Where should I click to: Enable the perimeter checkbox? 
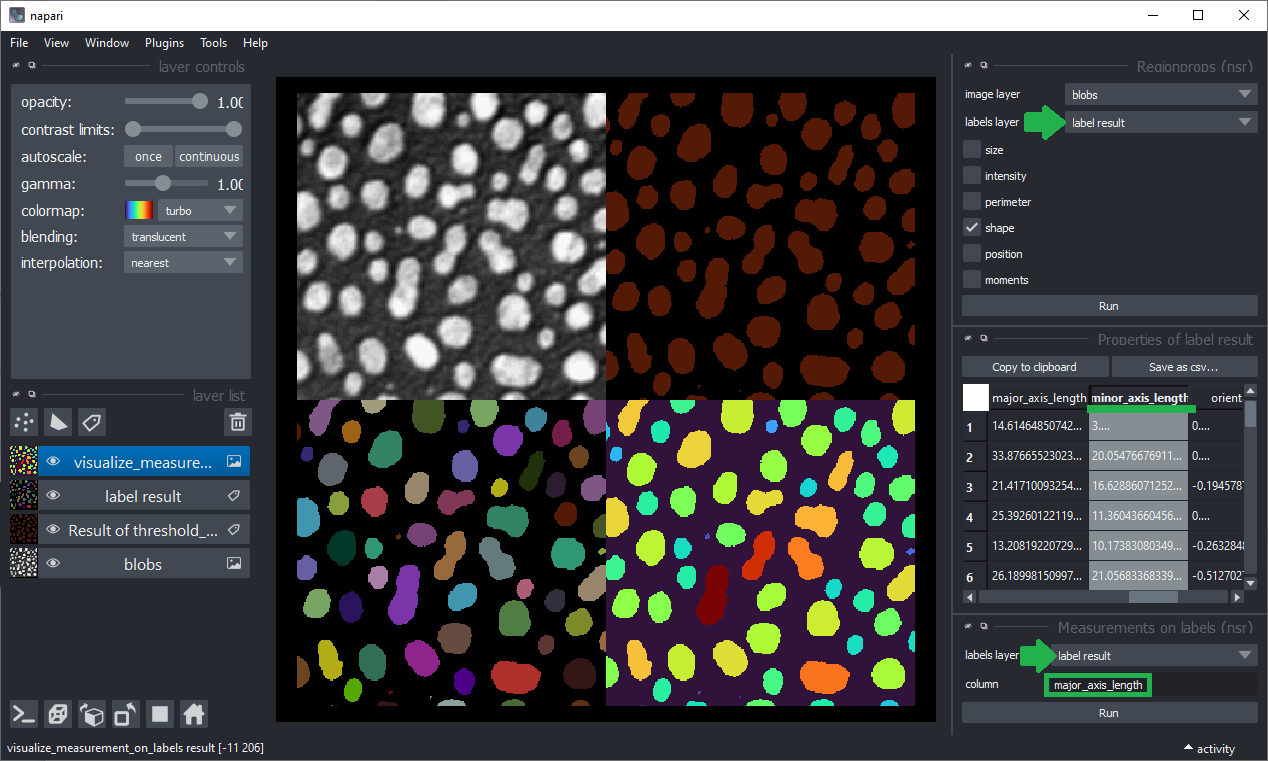point(971,202)
